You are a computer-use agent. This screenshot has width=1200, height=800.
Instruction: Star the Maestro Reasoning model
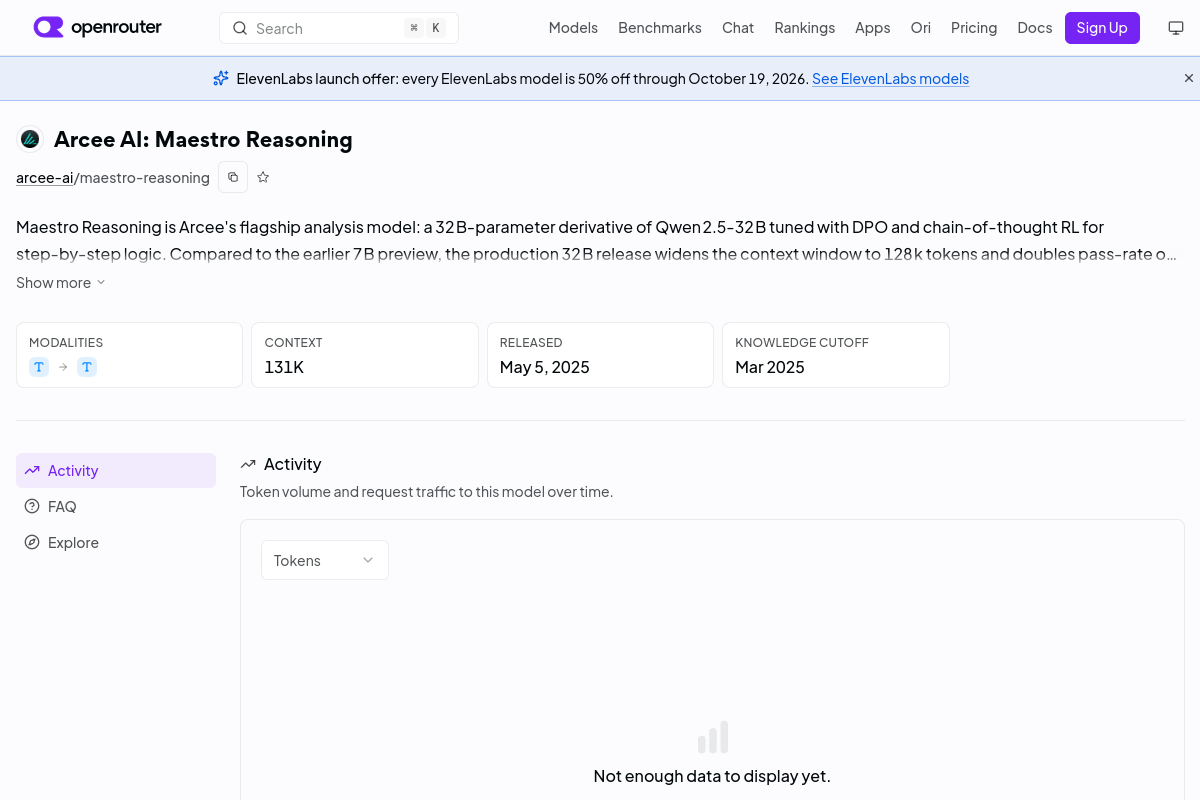click(x=263, y=177)
